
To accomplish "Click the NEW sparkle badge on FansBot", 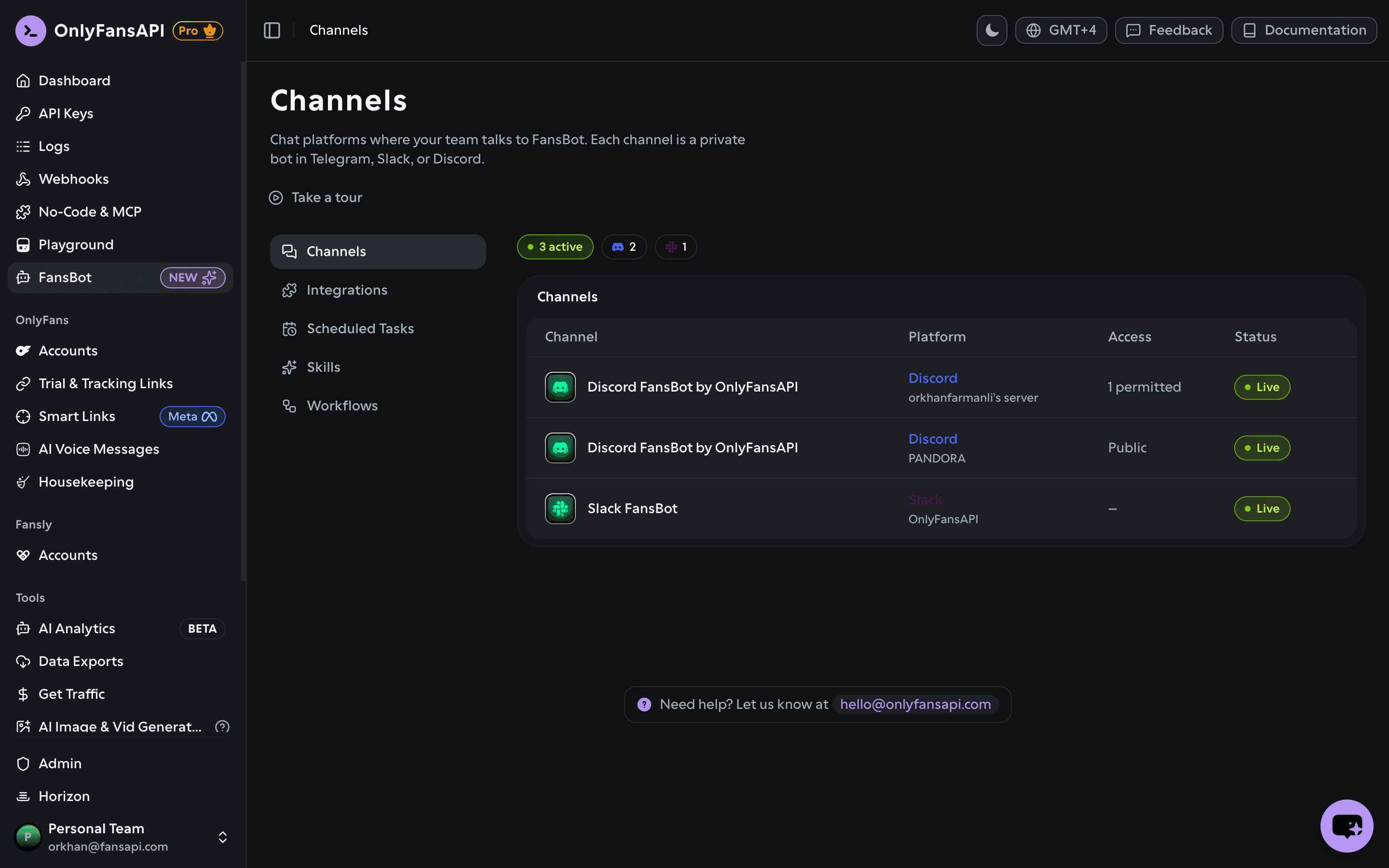I will (193, 278).
